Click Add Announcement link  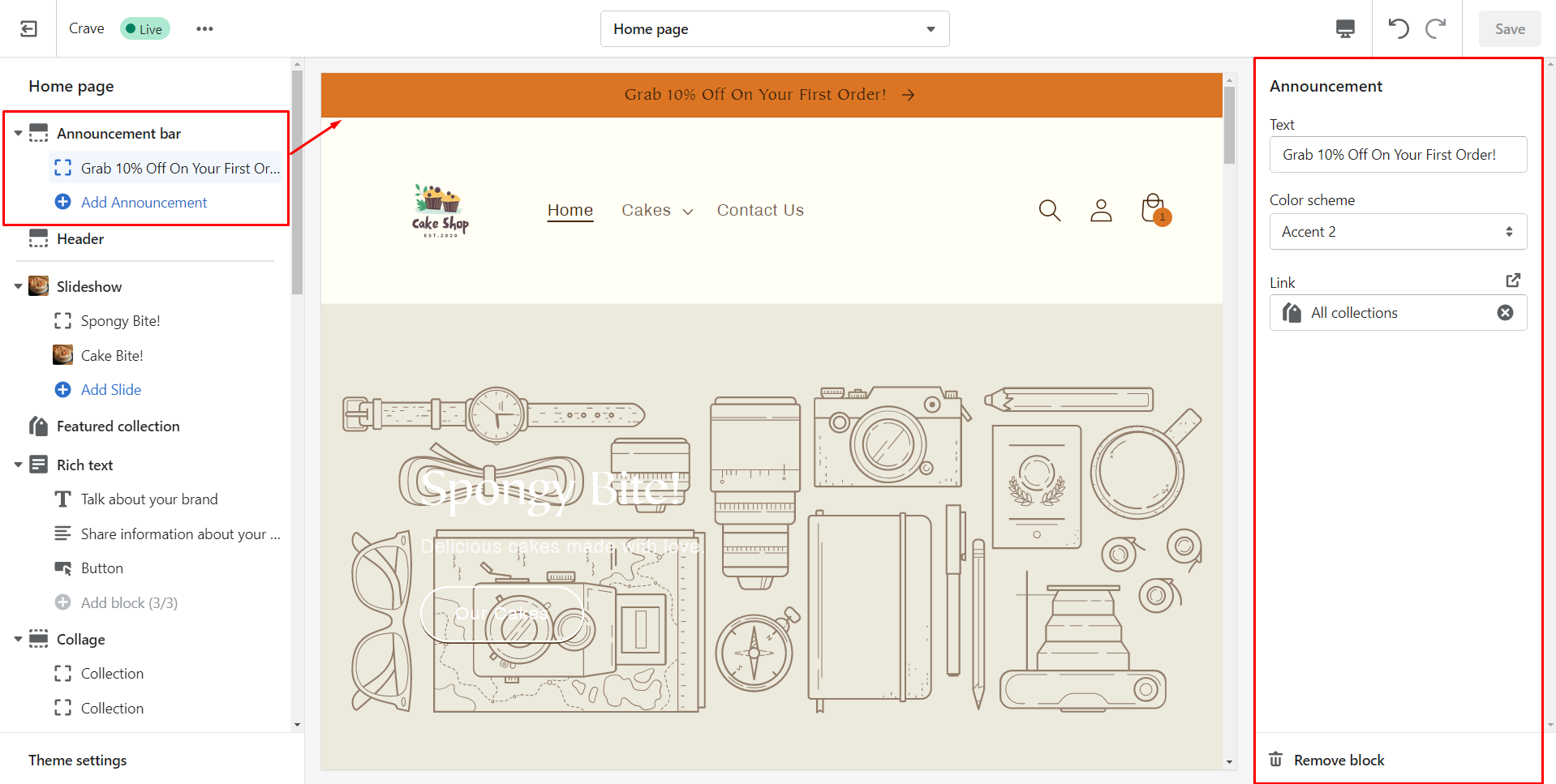point(144,203)
